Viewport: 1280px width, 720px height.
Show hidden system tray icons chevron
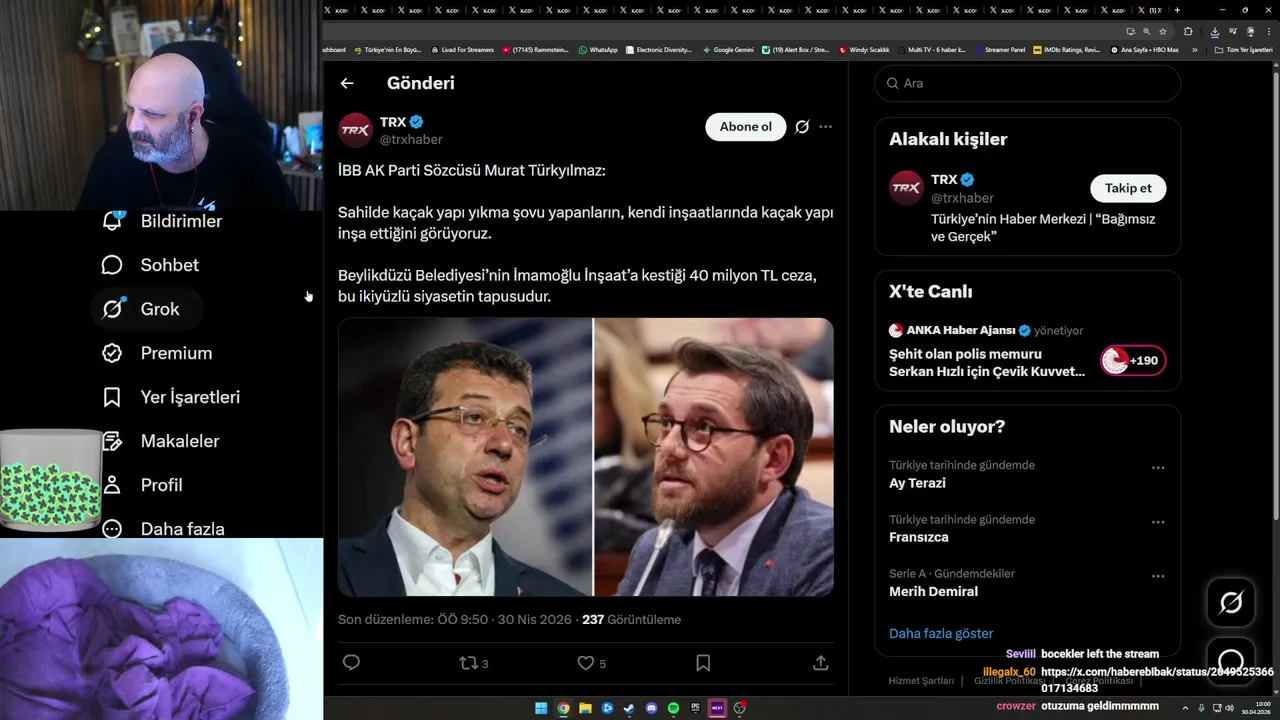(1185, 708)
